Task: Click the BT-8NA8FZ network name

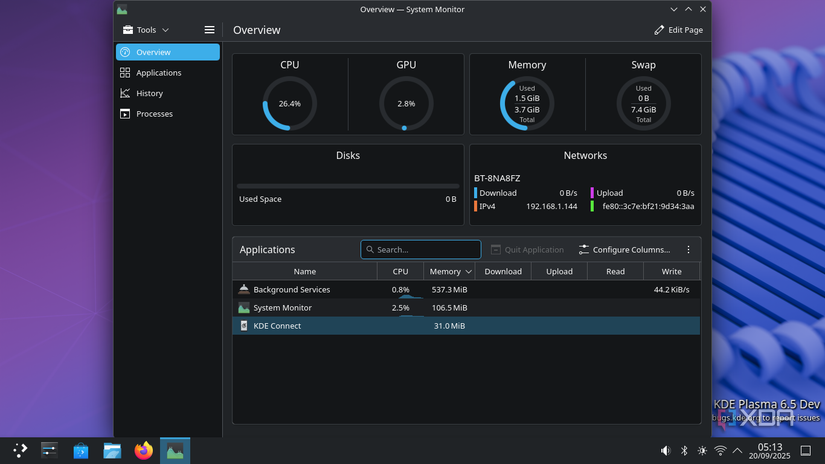Action: click(497, 178)
